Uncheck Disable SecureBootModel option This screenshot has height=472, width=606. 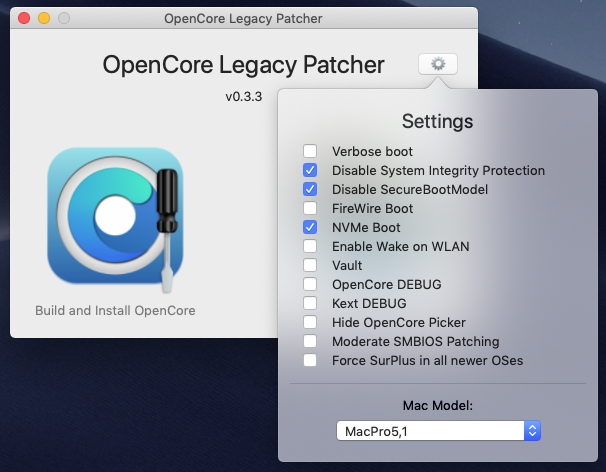tap(310, 189)
